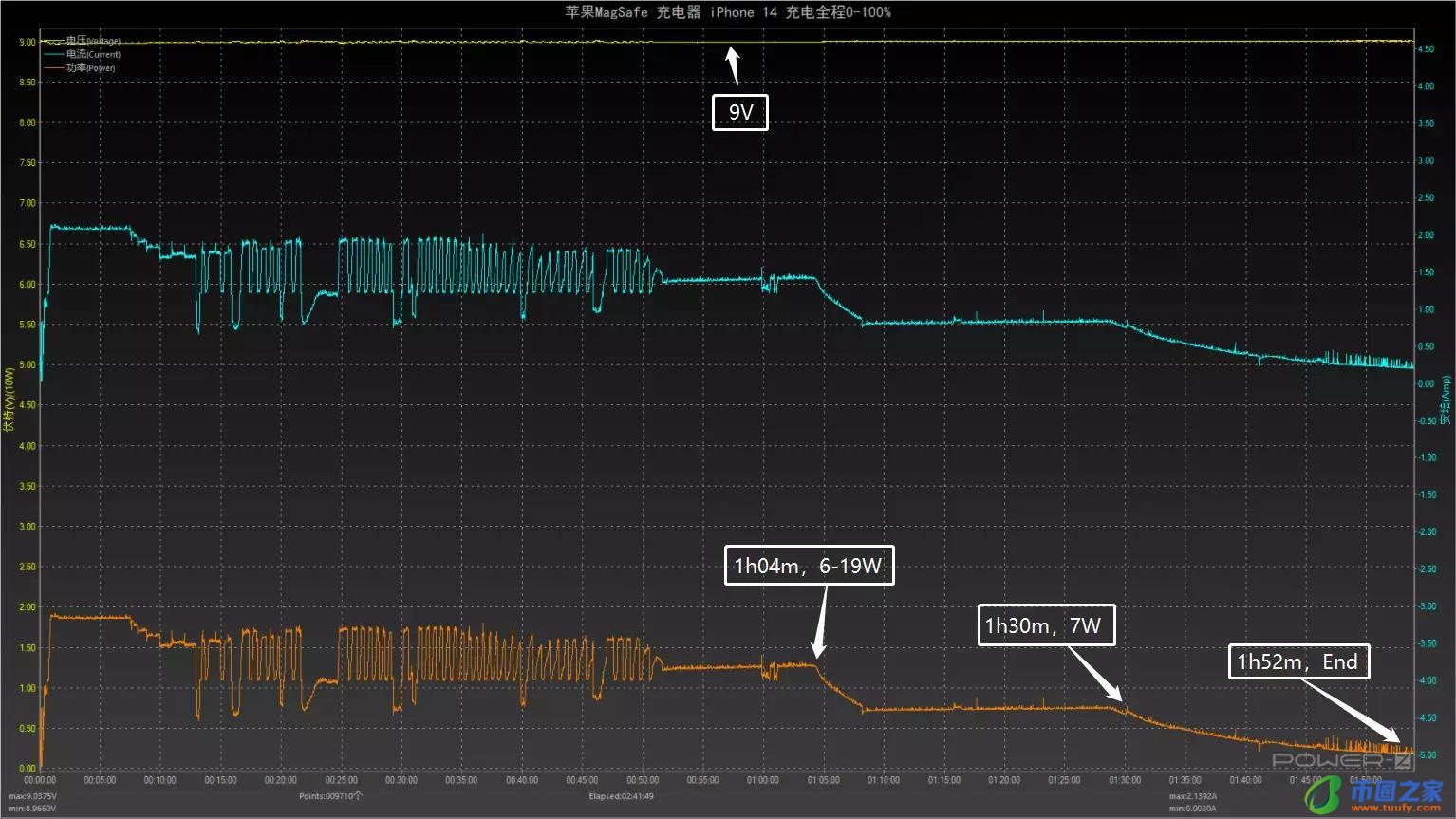
Task: Click the chart title text at top
Action: [728, 12]
